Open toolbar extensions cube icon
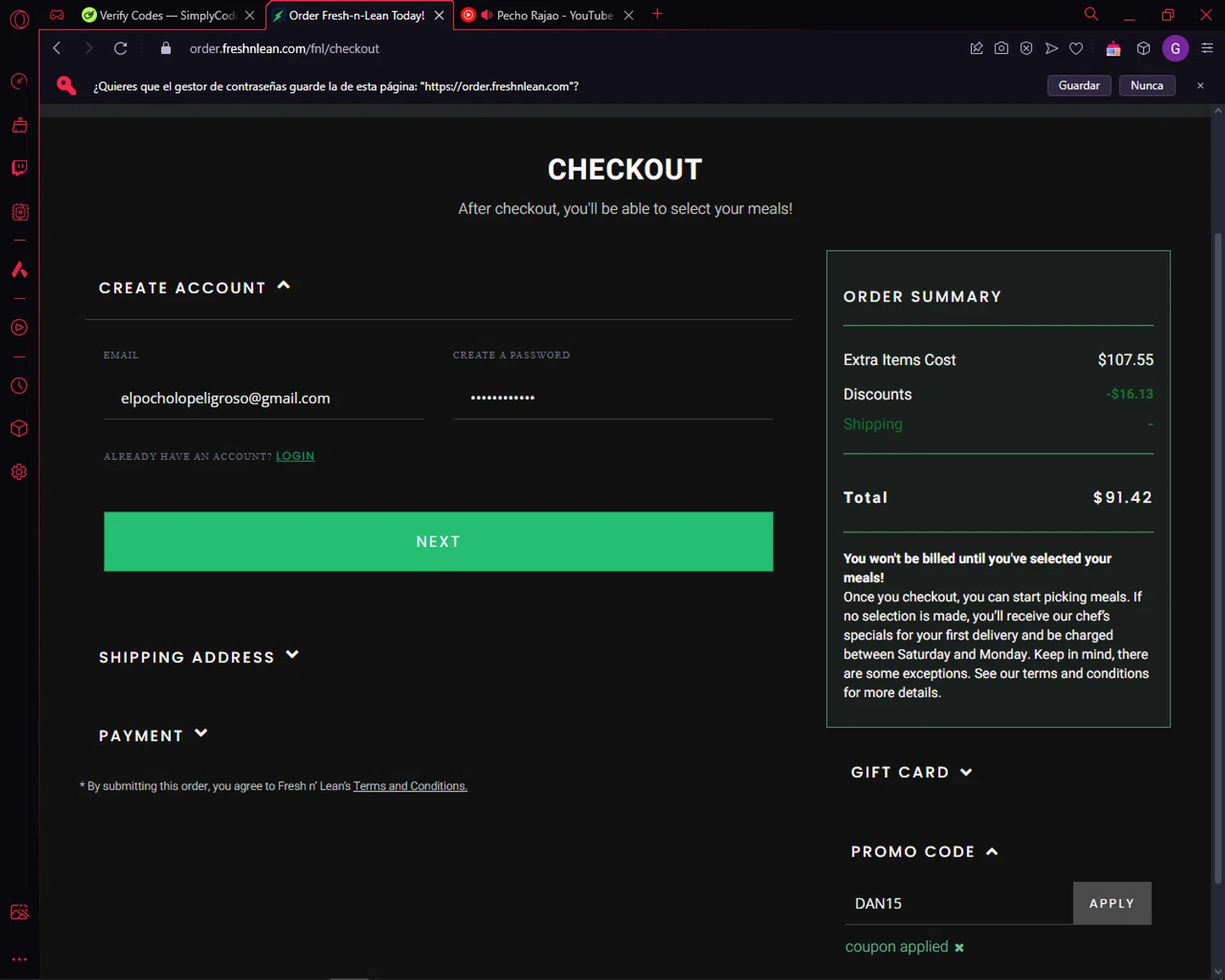The height and width of the screenshot is (980, 1225). coord(1143,48)
